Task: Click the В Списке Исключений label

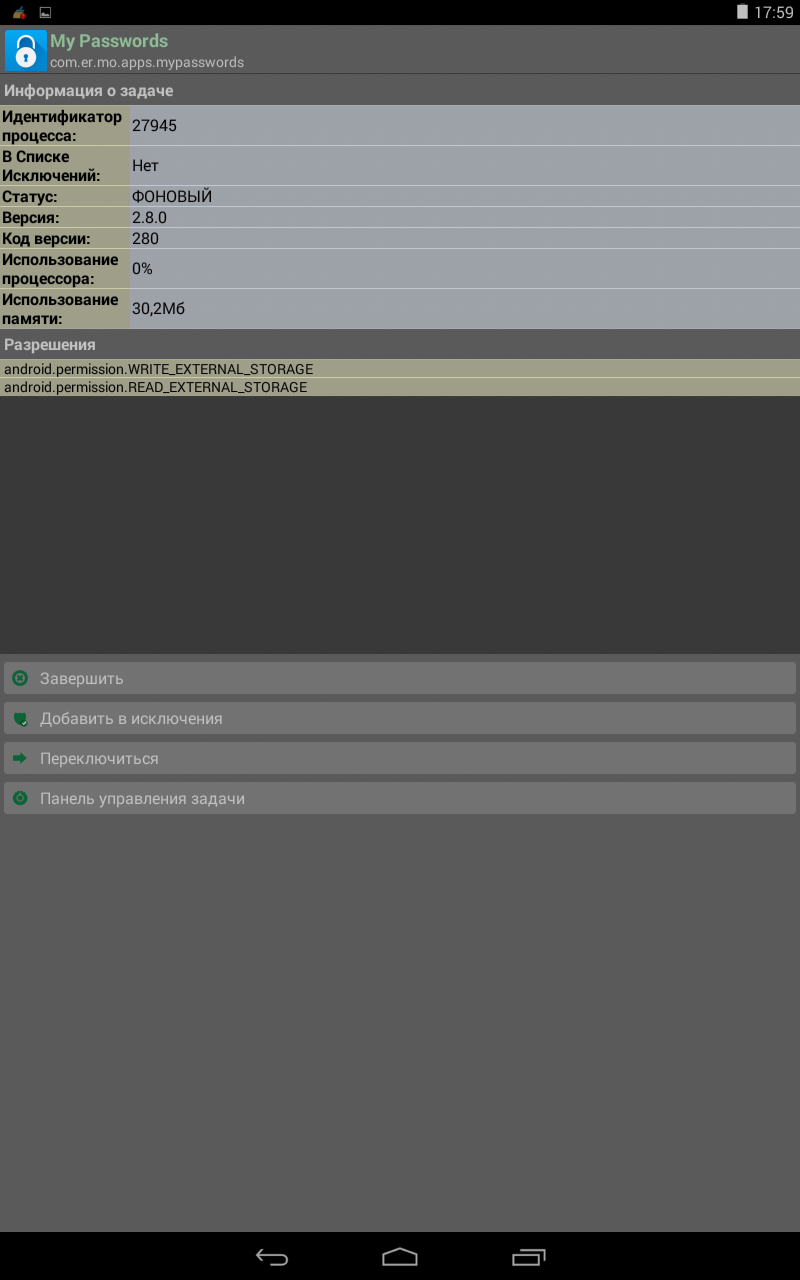Action: click(x=51, y=166)
